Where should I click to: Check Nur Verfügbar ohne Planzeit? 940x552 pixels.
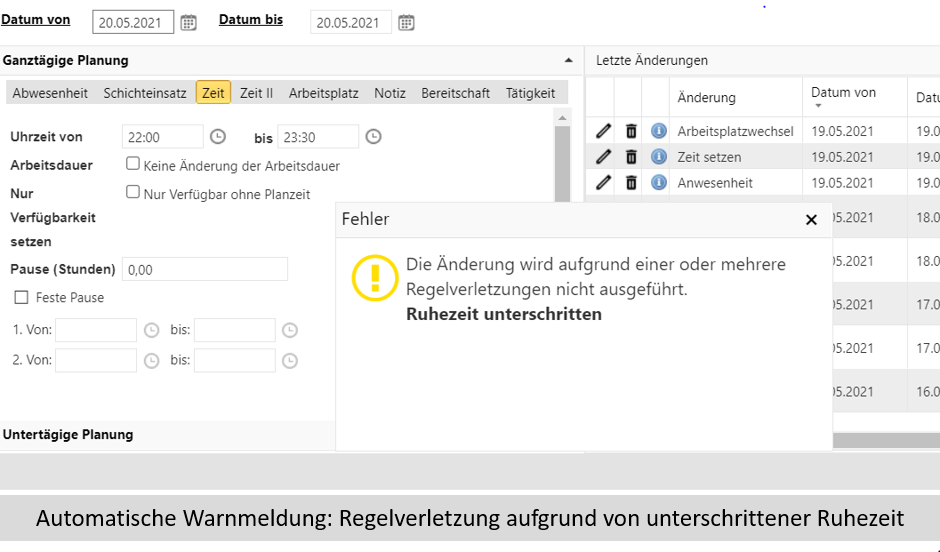point(132,192)
